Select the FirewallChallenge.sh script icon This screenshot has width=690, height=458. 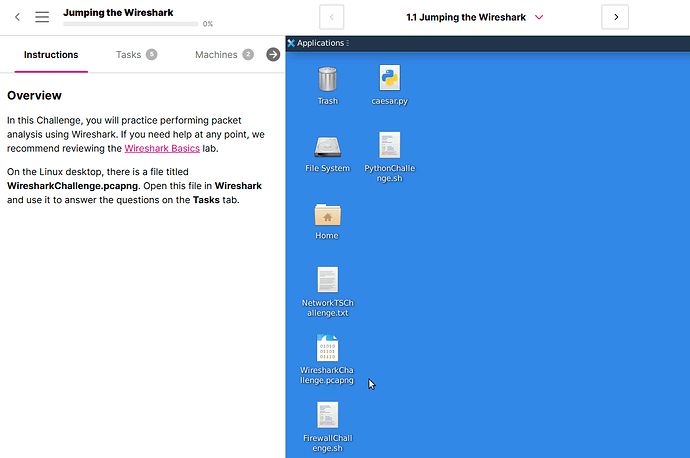[327, 416]
